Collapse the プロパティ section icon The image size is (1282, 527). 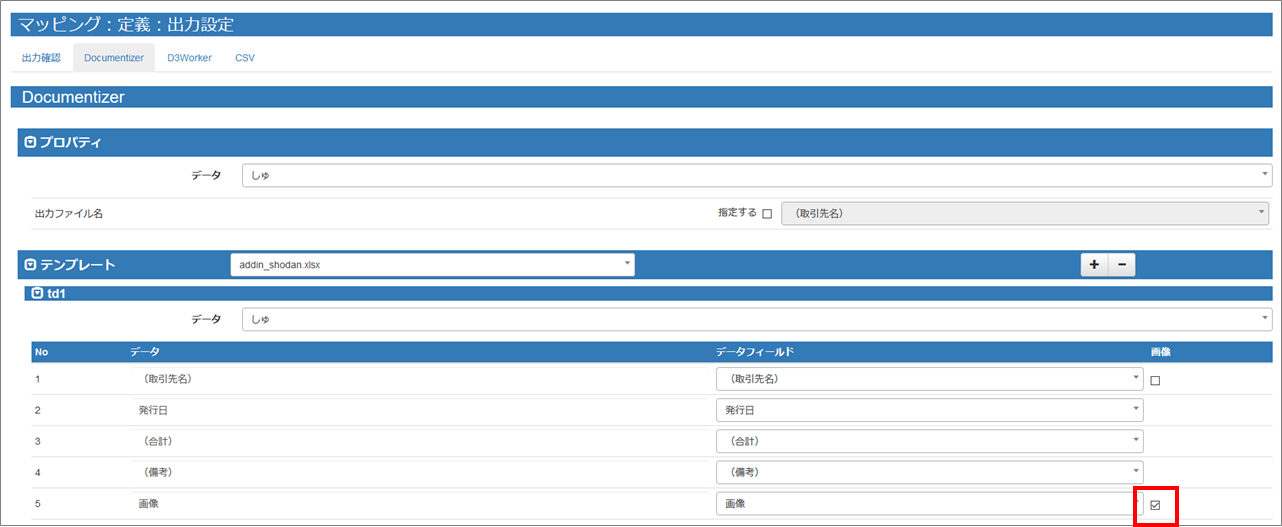tap(30, 143)
